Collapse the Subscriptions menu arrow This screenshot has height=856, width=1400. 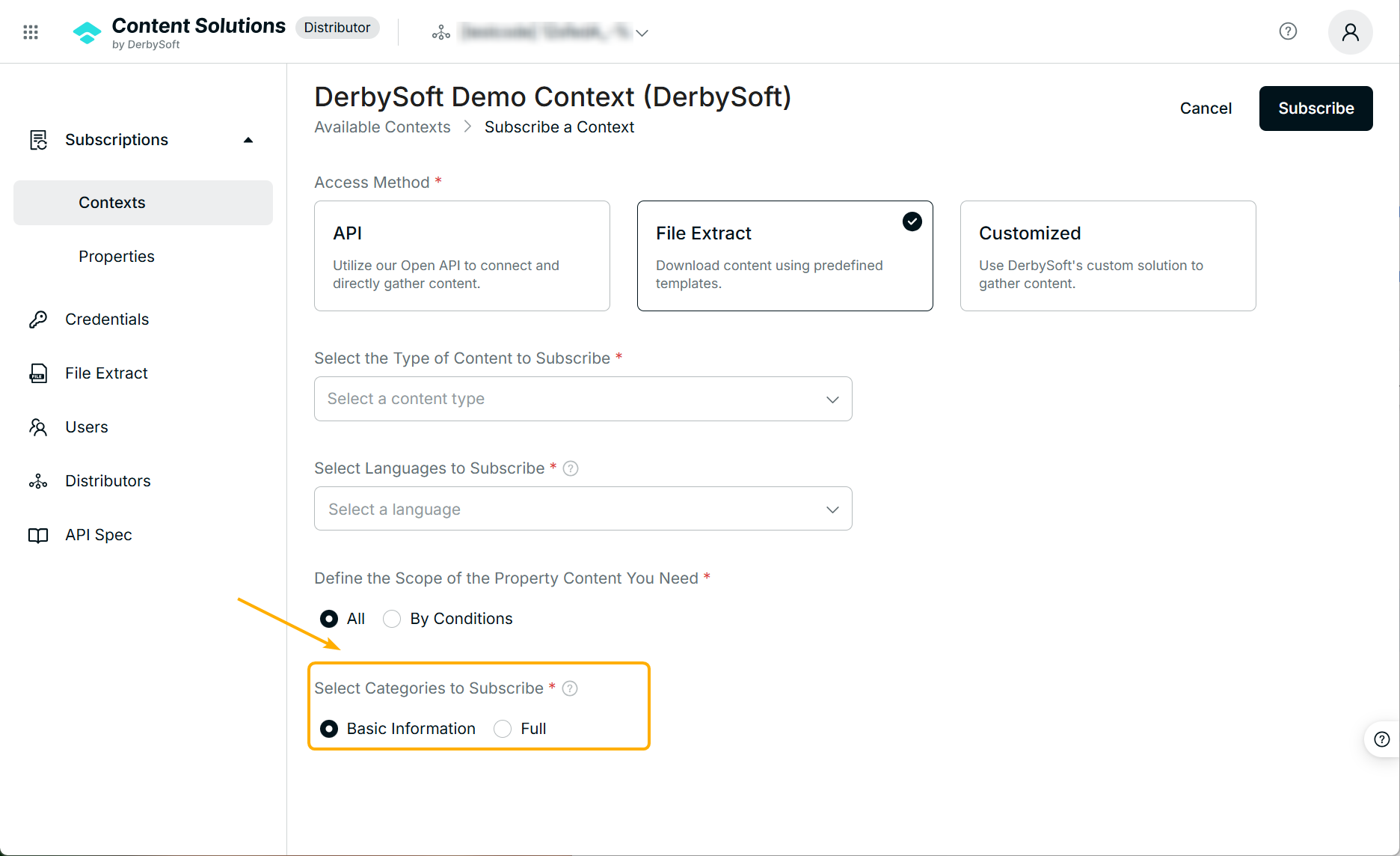click(248, 140)
